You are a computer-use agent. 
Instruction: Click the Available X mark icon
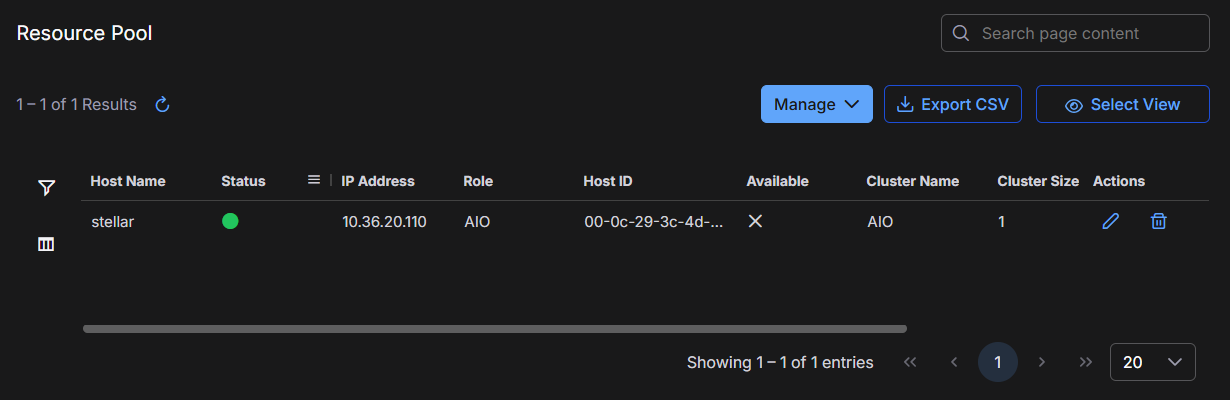[756, 222]
